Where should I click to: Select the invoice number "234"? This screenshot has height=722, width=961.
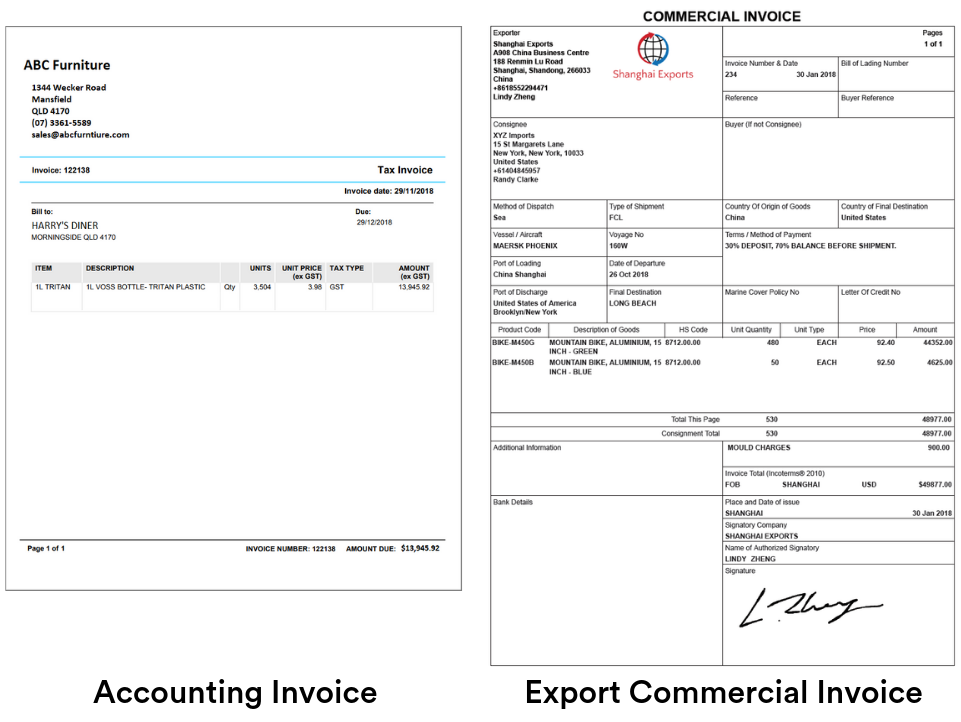click(731, 74)
